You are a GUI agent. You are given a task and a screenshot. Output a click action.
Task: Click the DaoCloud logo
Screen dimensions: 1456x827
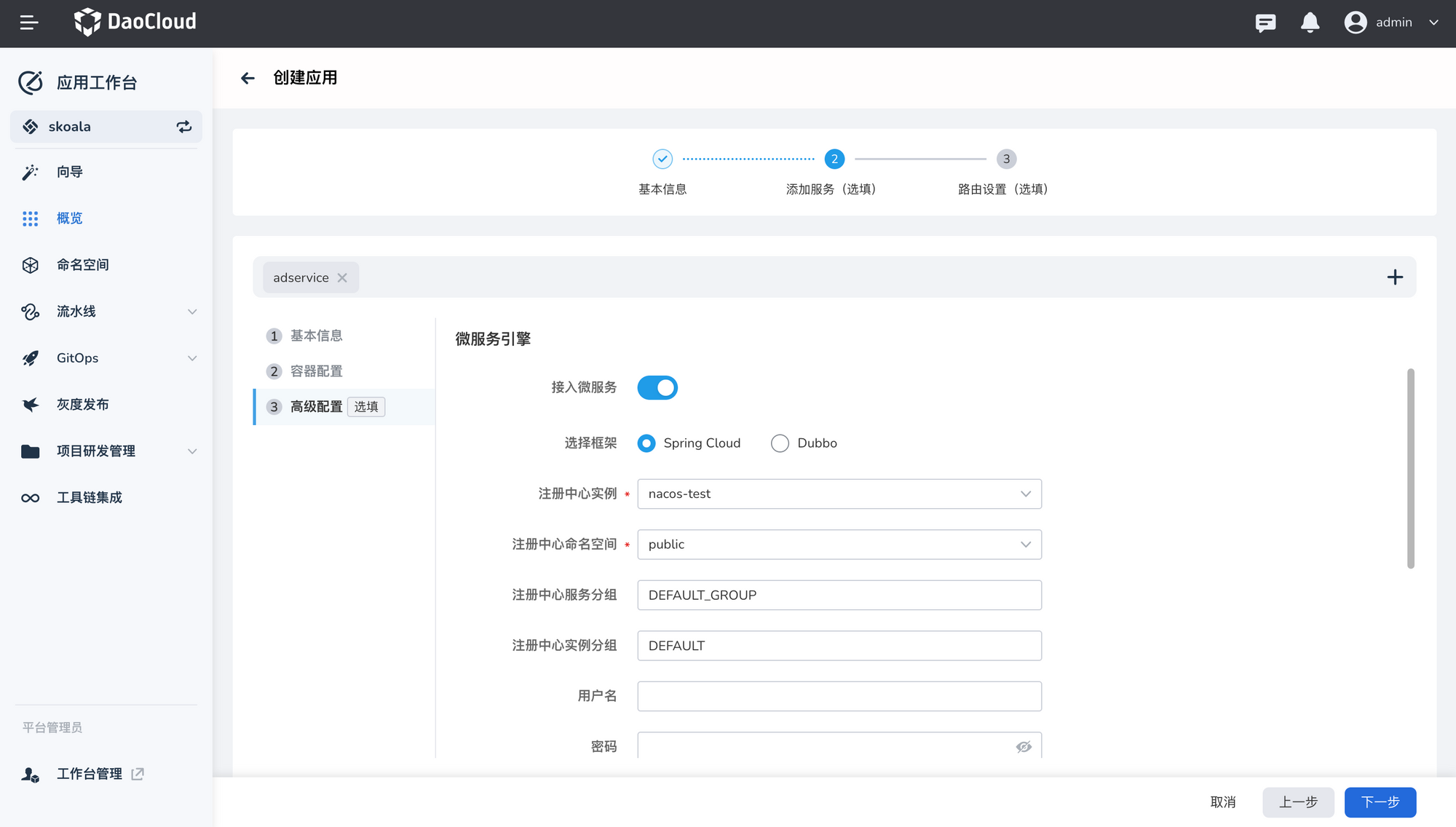pos(135,22)
